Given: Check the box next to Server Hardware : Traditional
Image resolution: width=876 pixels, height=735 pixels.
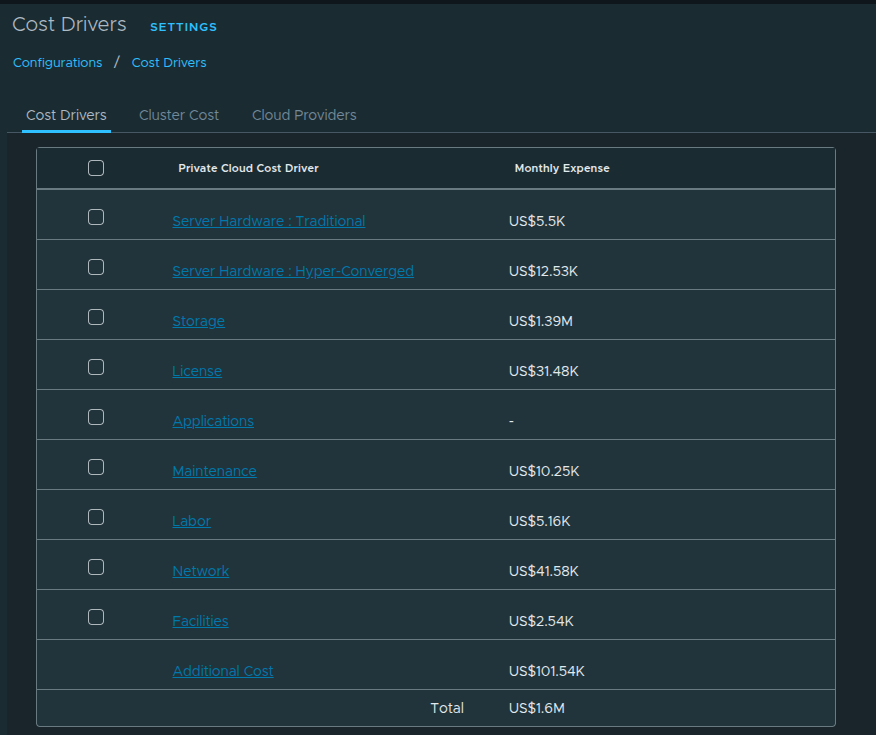Looking at the screenshot, I should [x=95, y=216].
